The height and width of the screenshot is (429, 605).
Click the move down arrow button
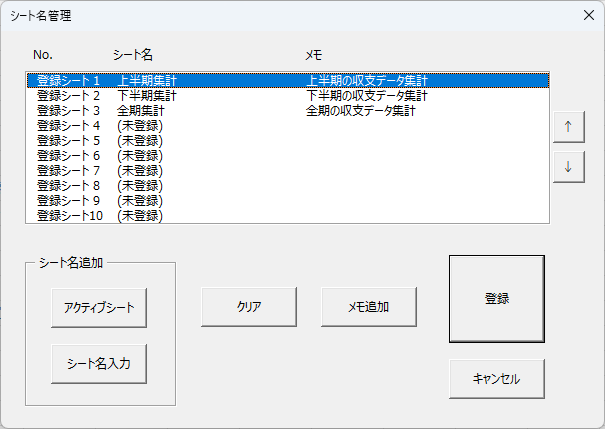pos(568,167)
